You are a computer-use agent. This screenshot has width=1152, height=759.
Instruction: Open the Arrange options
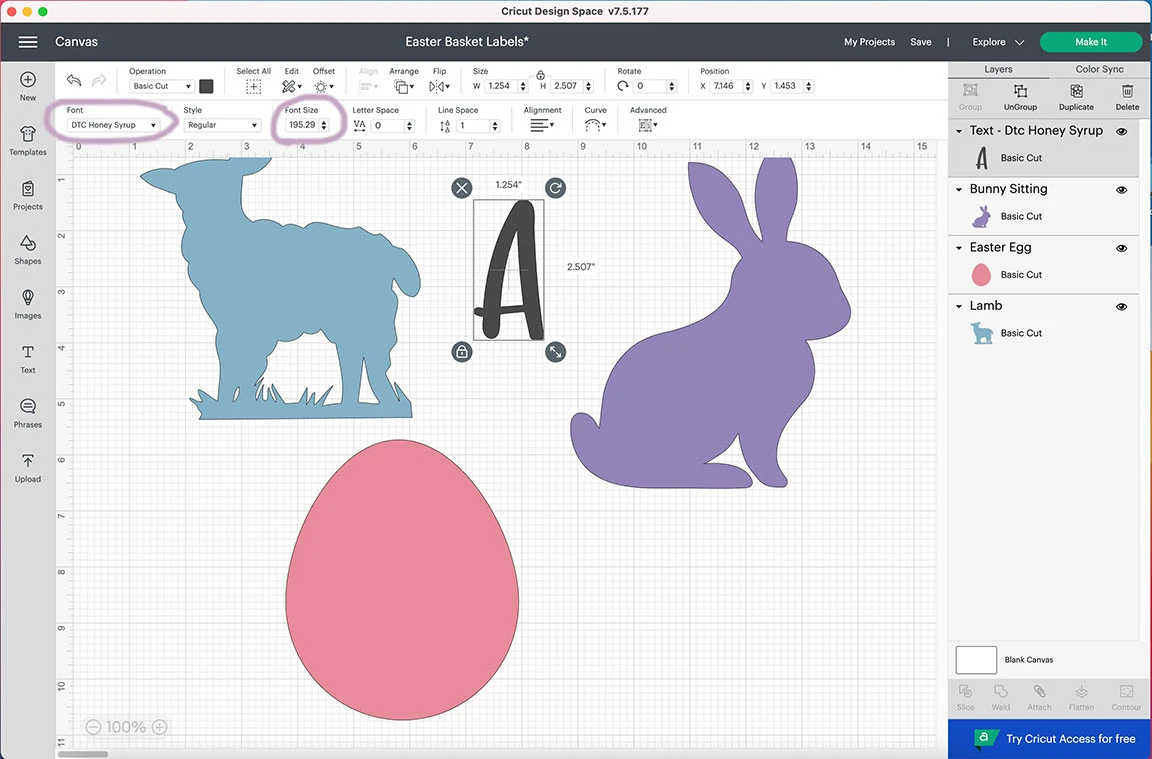[403, 87]
